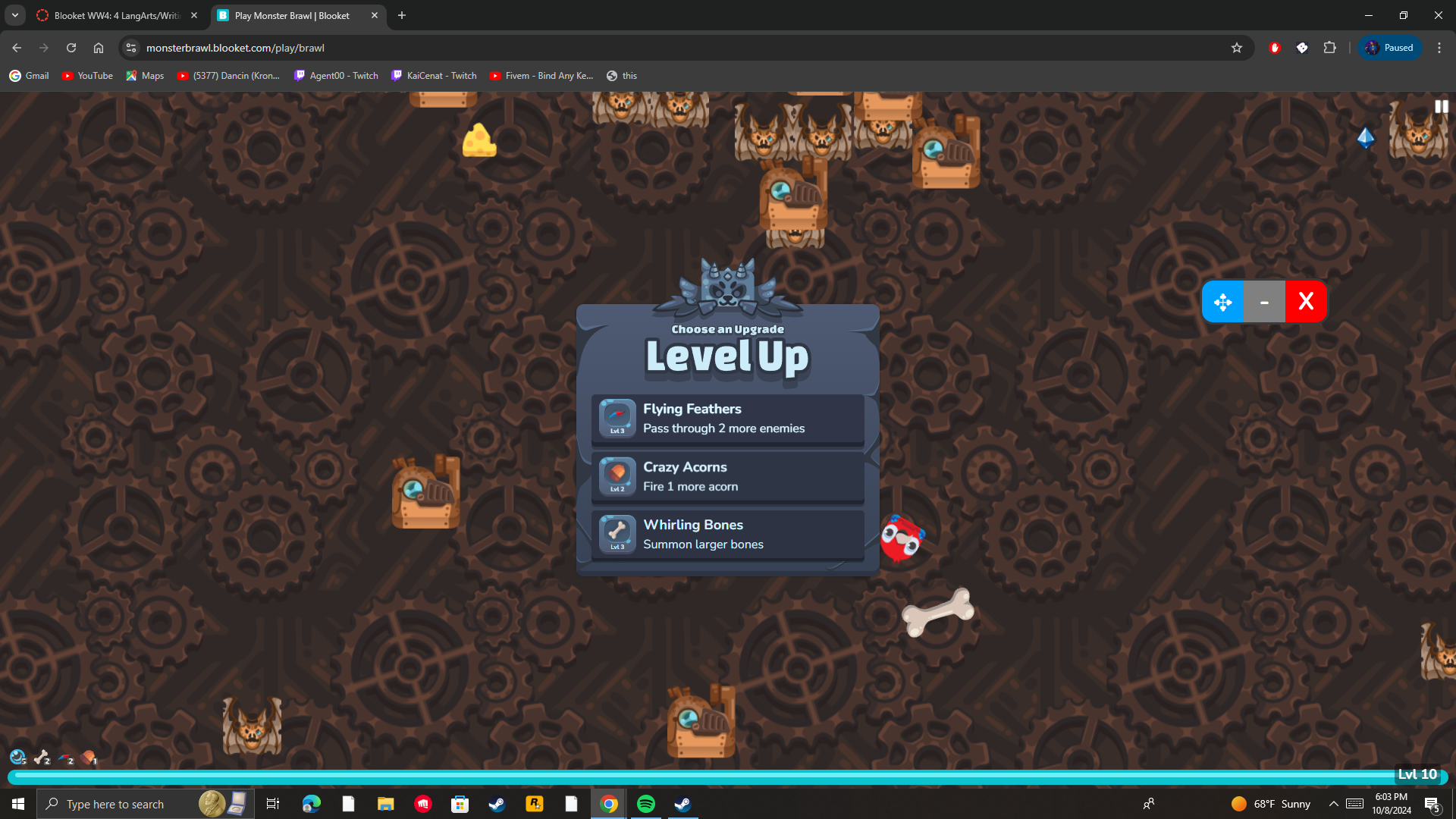Pause the game with pause icon
This screenshot has height=819, width=1456.
click(x=1441, y=107)
